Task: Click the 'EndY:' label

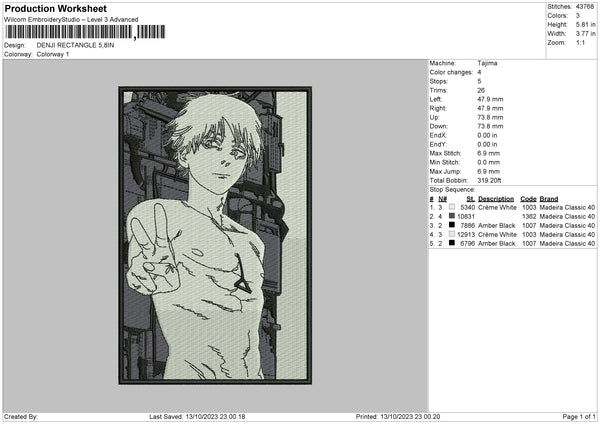Action: 438,145
